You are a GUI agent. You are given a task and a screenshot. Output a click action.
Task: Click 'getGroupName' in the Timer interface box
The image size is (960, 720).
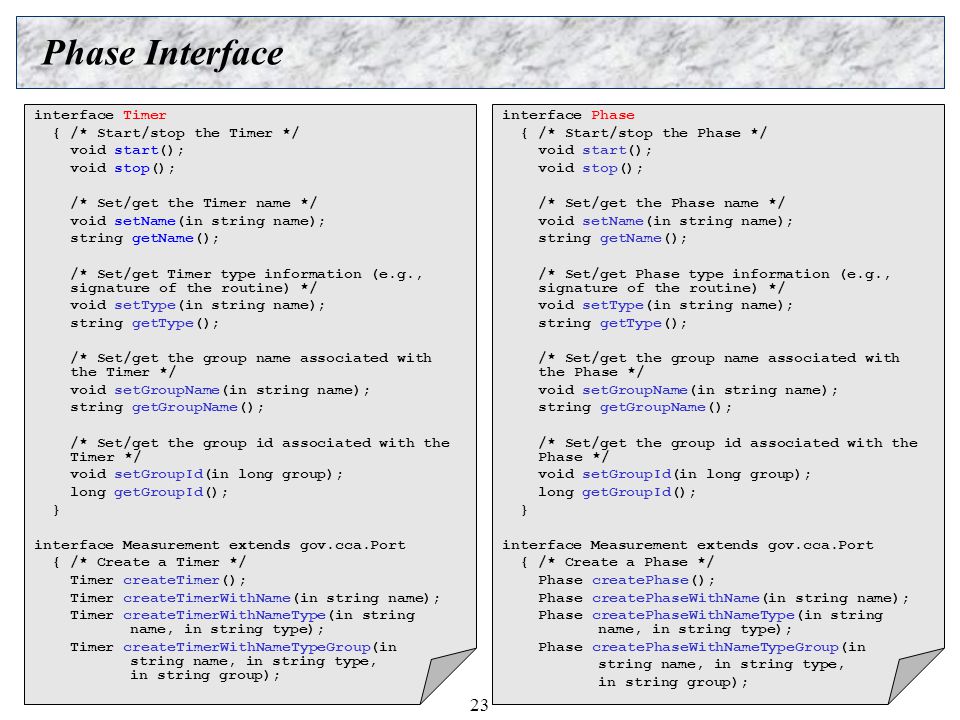pos(185,407)
